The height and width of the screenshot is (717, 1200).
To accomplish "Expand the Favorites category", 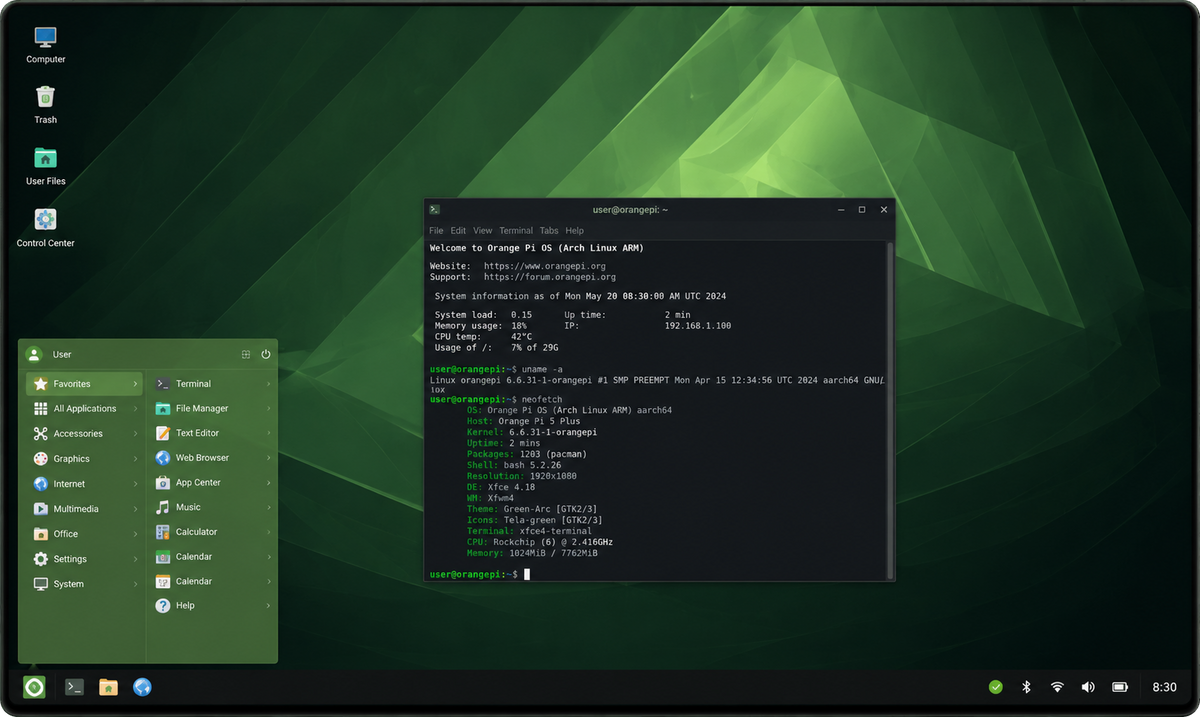I will (85, 384).
